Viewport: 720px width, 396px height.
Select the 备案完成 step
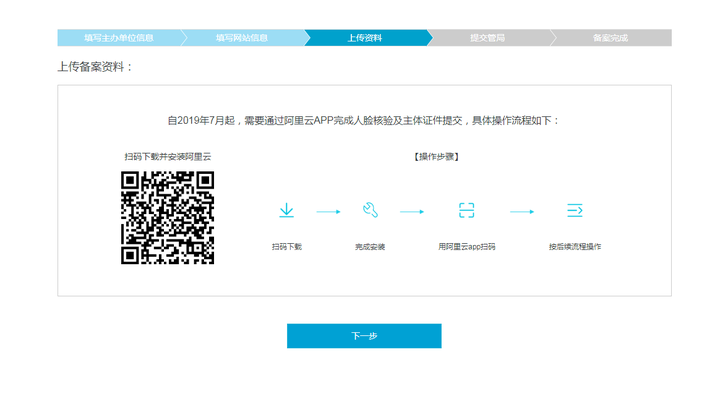(x=610, y=38)
